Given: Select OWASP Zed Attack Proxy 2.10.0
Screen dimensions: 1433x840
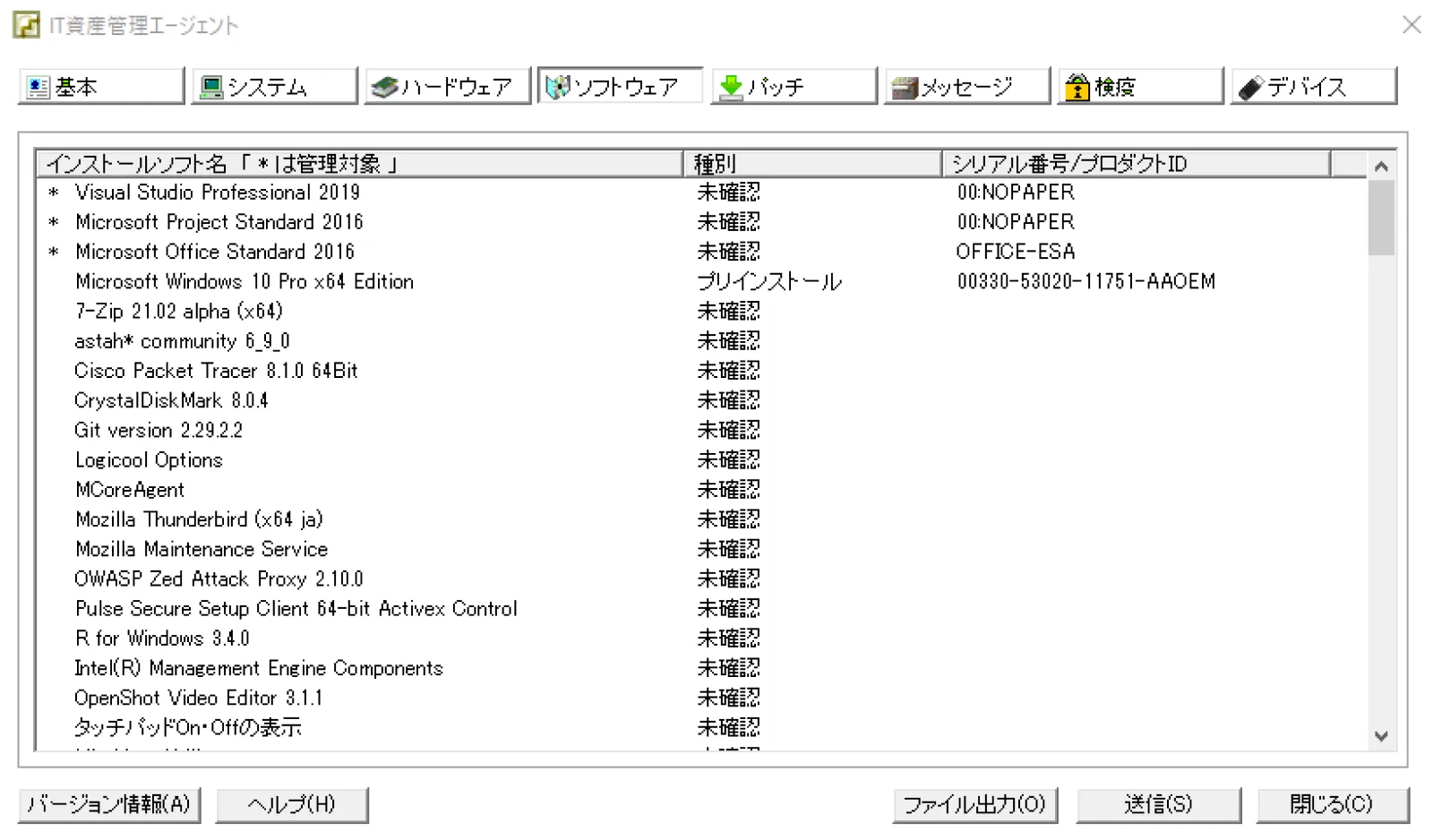Looking at the screenshot, I should tap(702, 579).
